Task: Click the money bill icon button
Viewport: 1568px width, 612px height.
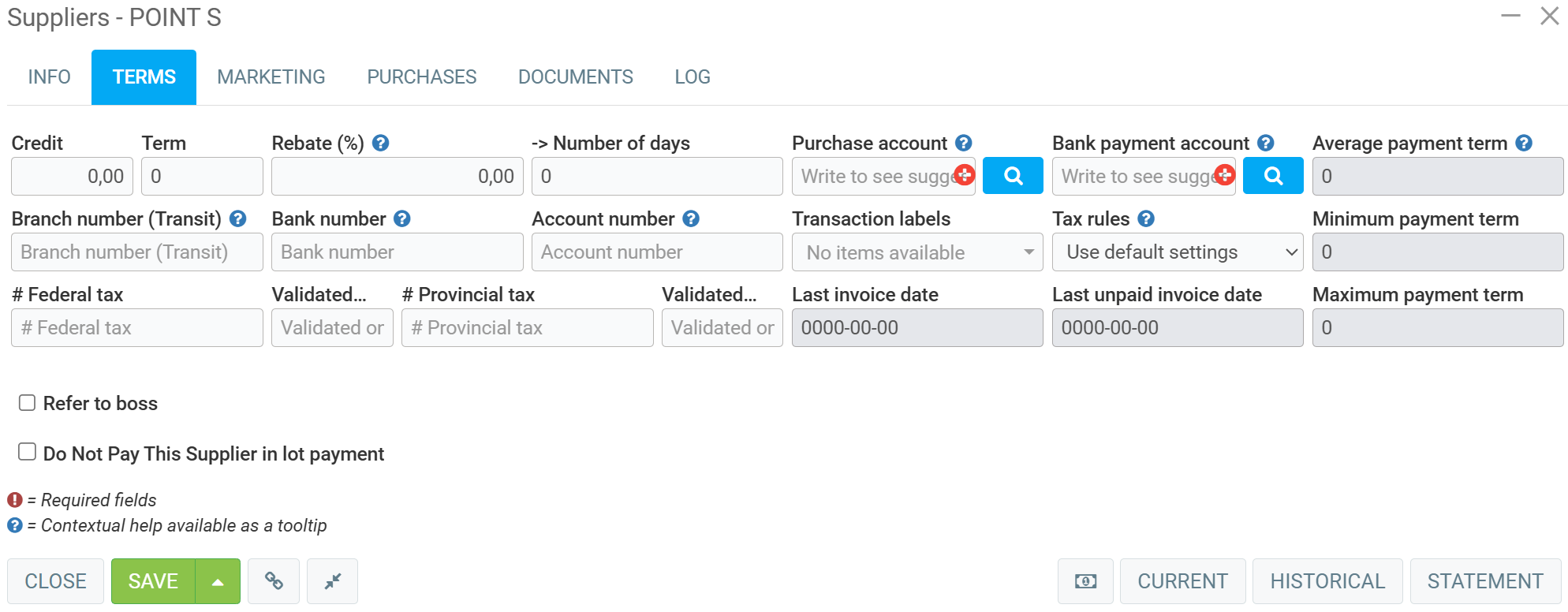Action: [1085, 581]
